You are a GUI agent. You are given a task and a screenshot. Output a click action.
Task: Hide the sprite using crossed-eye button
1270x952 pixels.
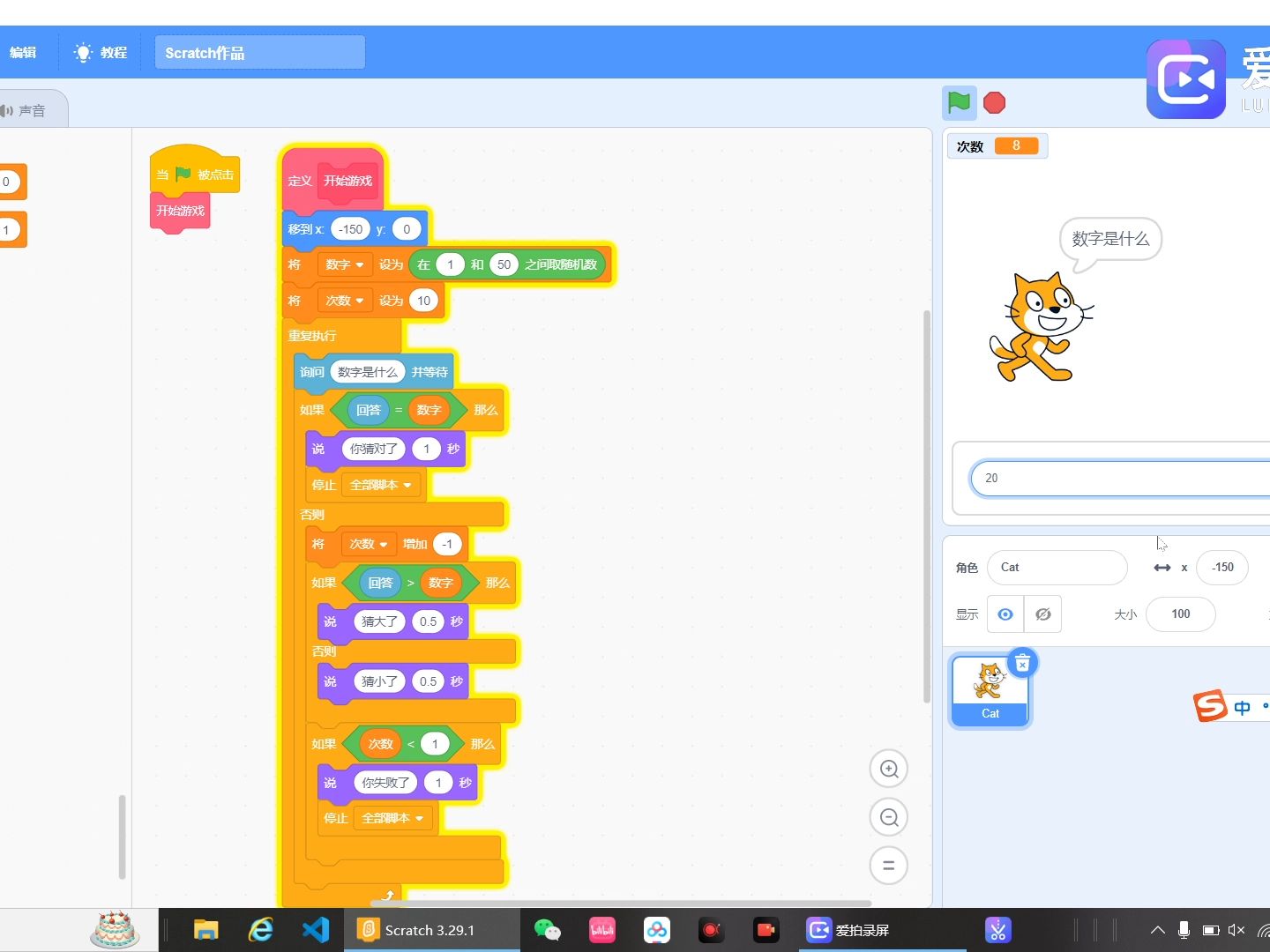pos(1042,614)
